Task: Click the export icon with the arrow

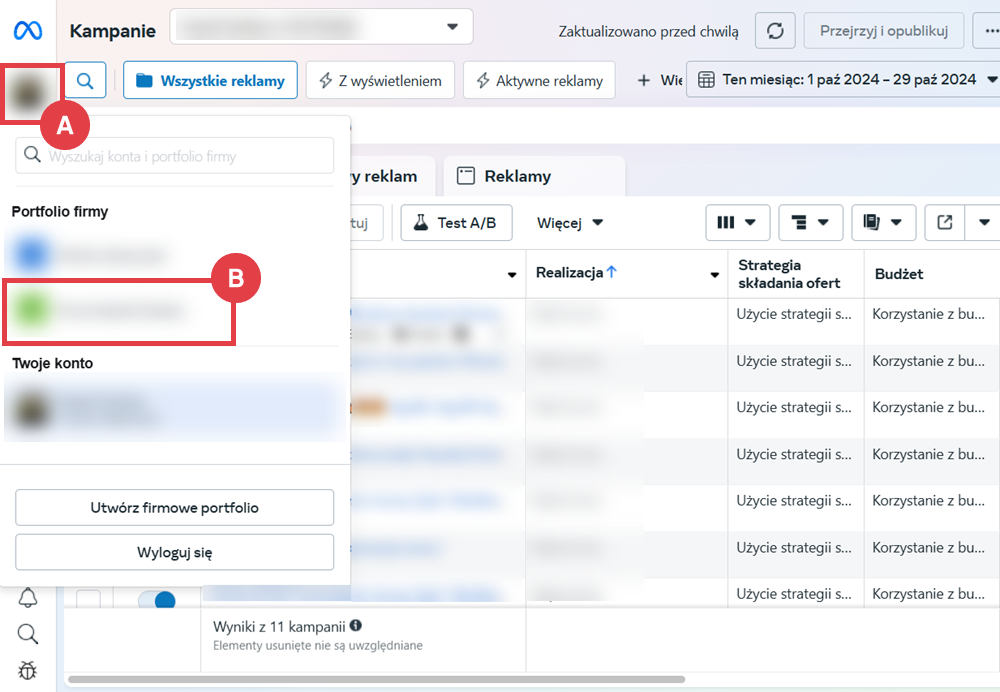Action: tap(944, 223)
